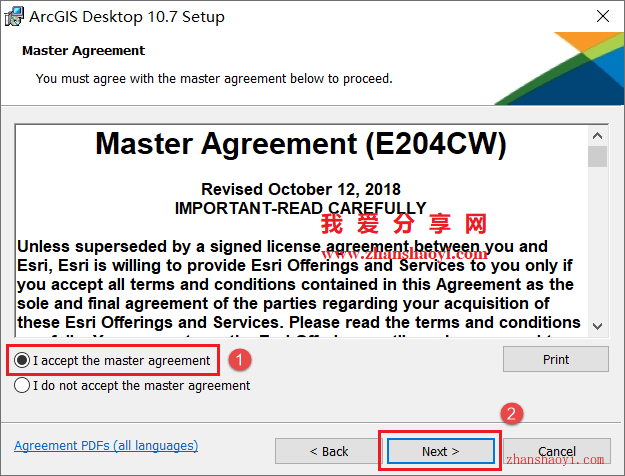The width and height of the screenshot is (625, 476).
Task: Click the ArcGIS Desktop 10.7 Setup title text
Action: [127, 17]
